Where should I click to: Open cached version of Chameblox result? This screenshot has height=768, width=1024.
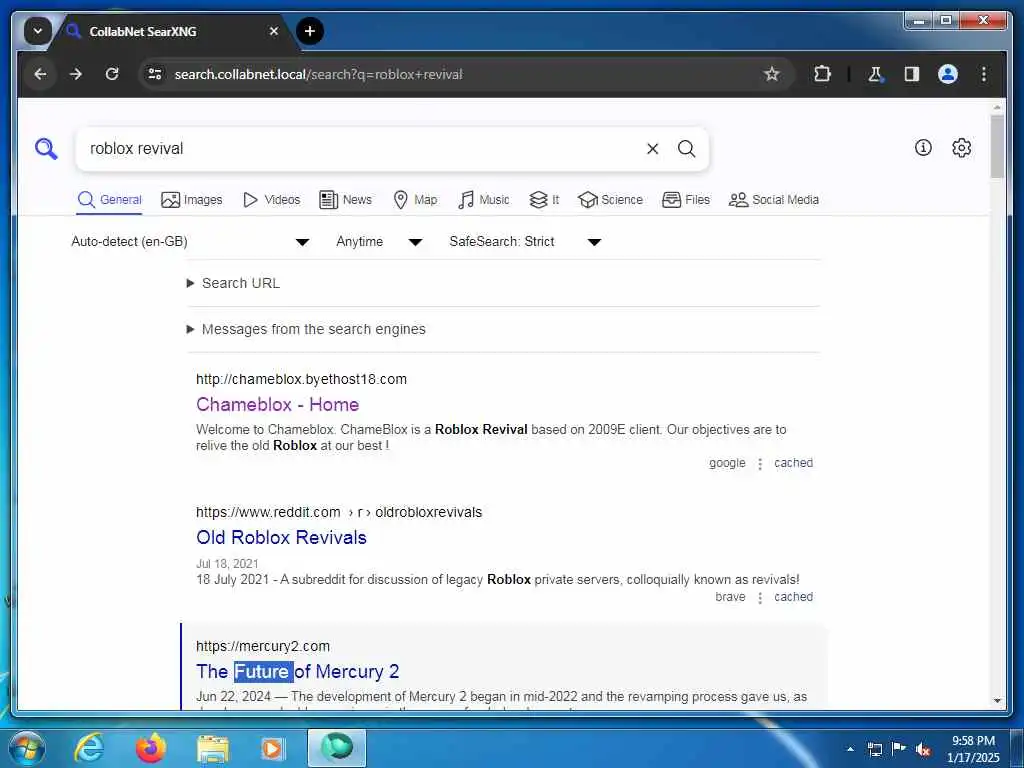tap(793, 463)
